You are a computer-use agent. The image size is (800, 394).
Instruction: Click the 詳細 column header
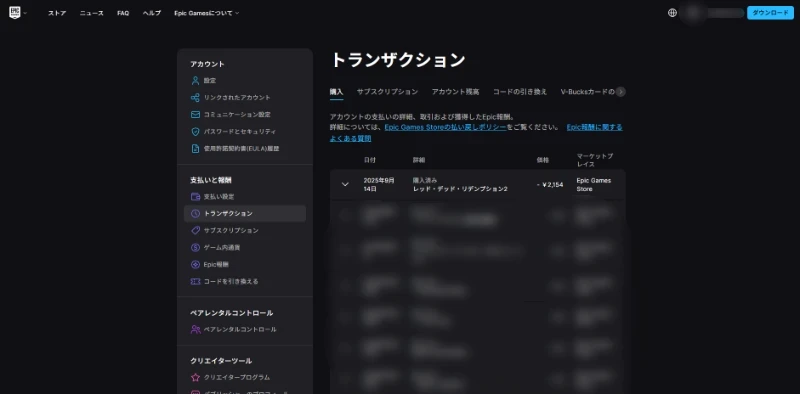coord(419,160)
